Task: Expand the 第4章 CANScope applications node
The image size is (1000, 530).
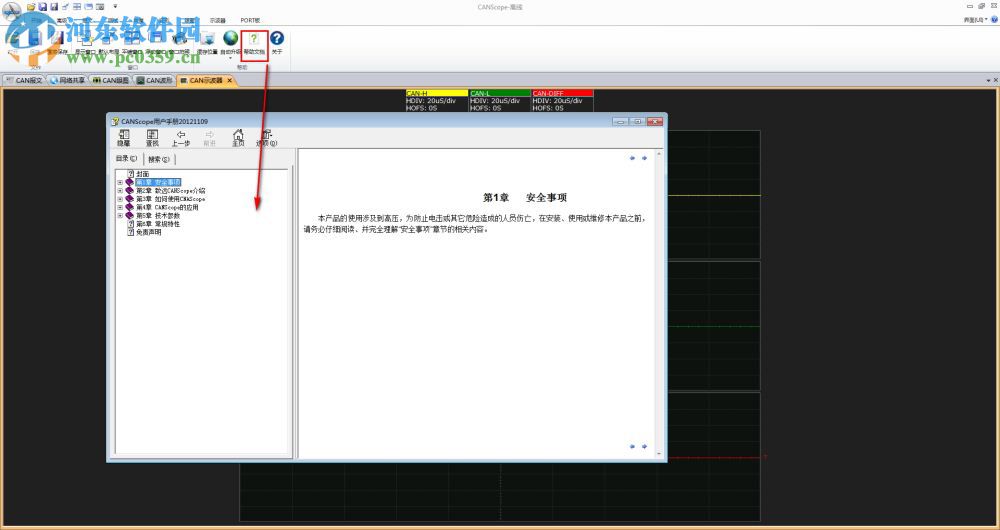Action: point(120,207)
